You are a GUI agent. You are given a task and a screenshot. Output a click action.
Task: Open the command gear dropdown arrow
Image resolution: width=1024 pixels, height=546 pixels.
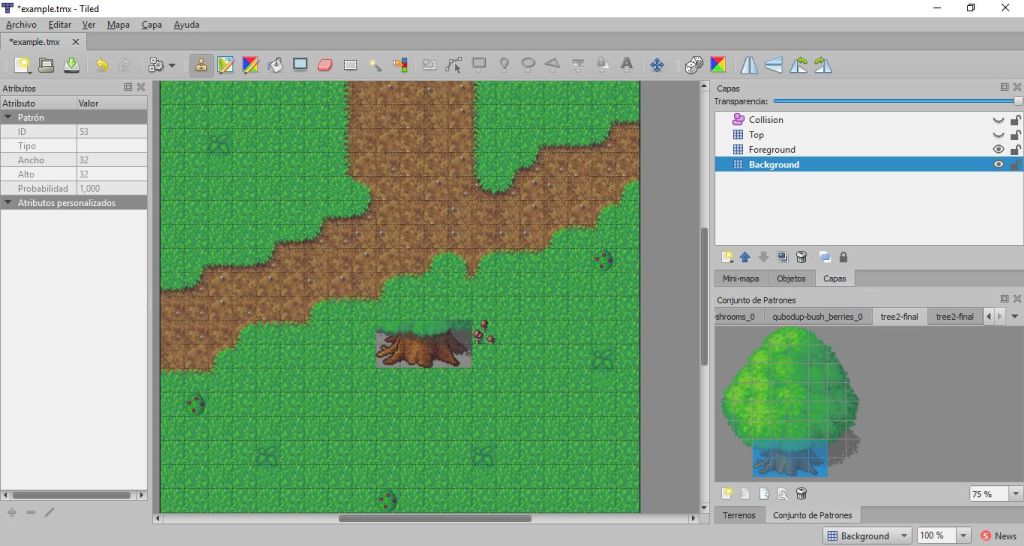(x=172, y=65)
